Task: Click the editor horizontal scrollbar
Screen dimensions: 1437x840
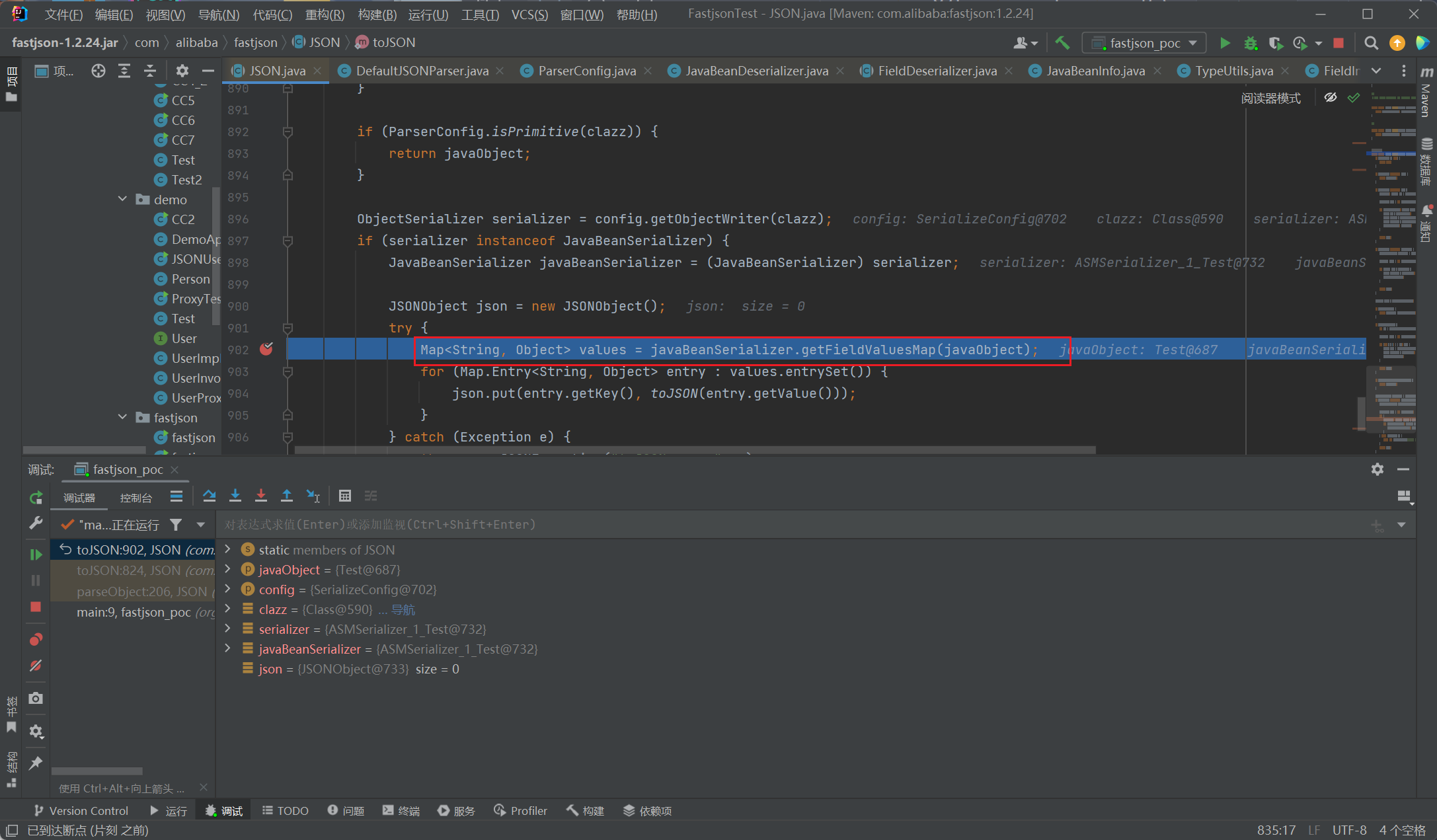Action: [694, 450]
